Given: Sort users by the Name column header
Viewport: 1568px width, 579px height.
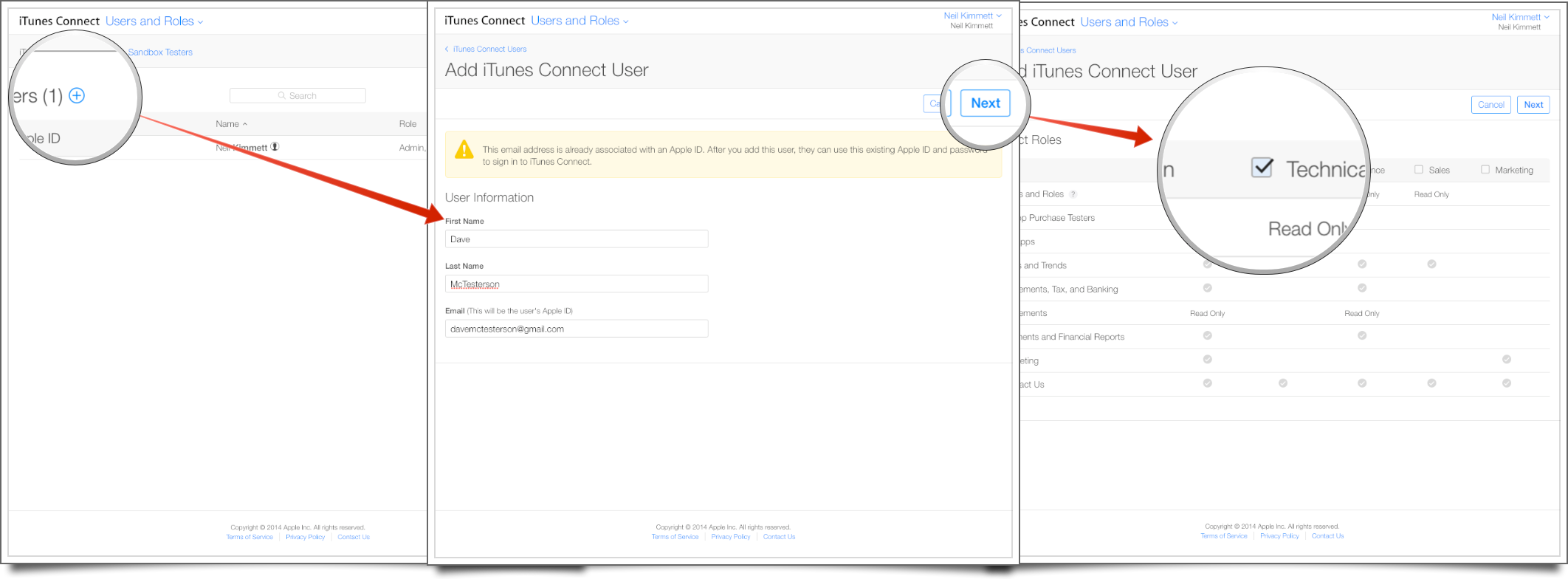Looking at the screenshot, I should [x=231, y=124].
